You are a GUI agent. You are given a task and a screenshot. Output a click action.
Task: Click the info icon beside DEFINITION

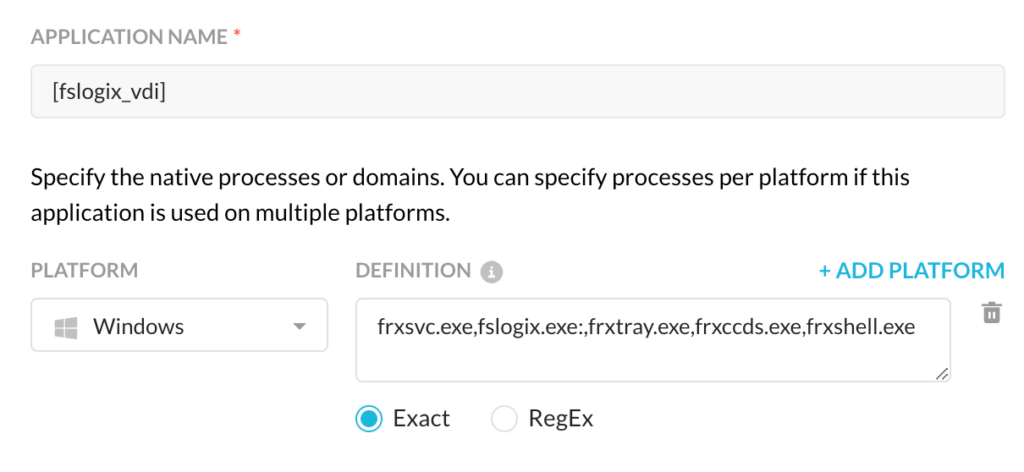[492, 272]
